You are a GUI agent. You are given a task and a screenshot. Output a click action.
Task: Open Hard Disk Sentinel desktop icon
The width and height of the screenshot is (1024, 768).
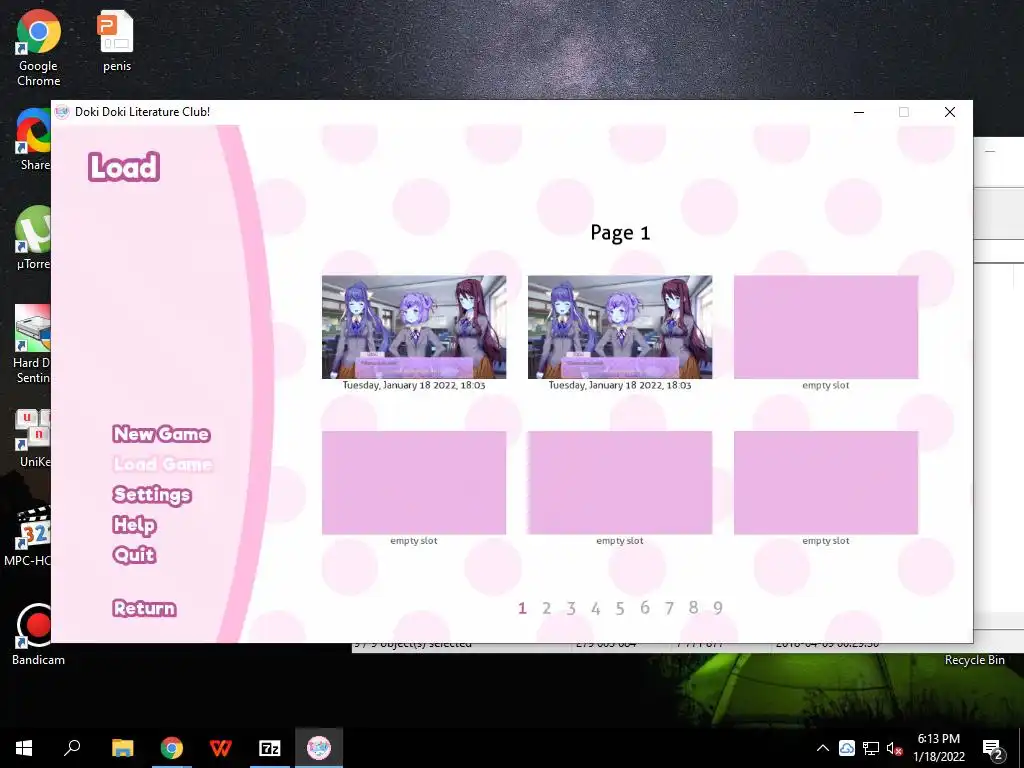(x=32, y=345)
